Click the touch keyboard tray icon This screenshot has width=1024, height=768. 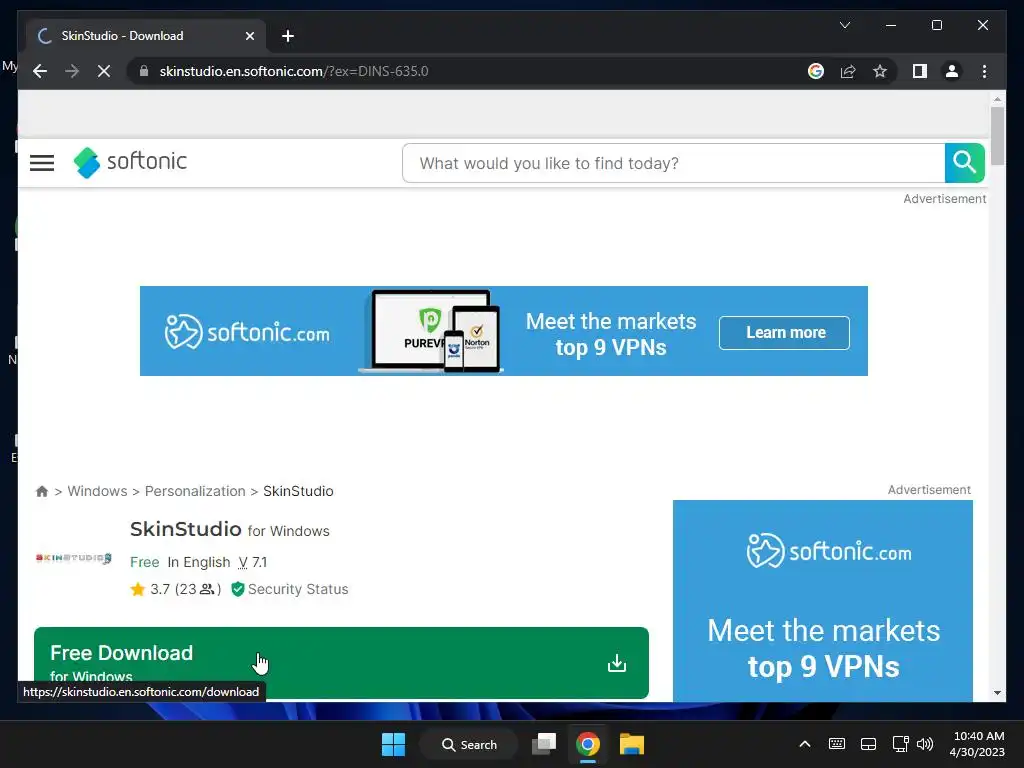pyautogui.click(x=837, y=744)
